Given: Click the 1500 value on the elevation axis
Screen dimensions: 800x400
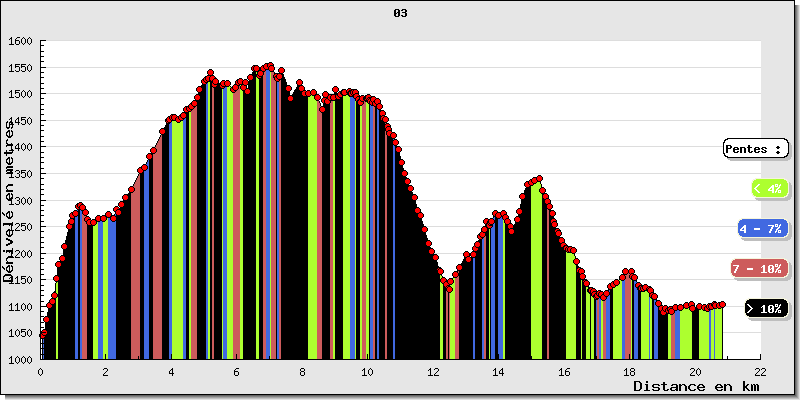Looking at the screenshot, I should pos(20,94).
